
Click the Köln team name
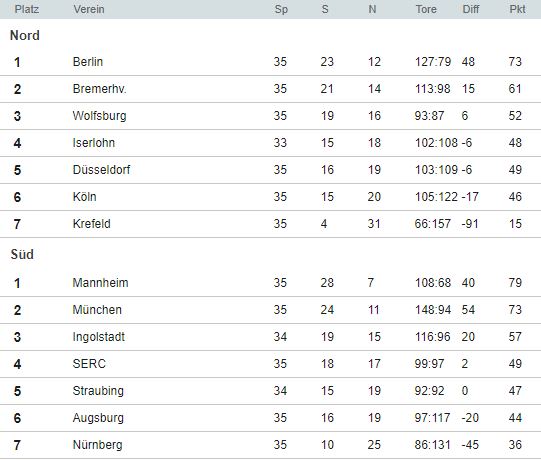[x=85, y=197]
